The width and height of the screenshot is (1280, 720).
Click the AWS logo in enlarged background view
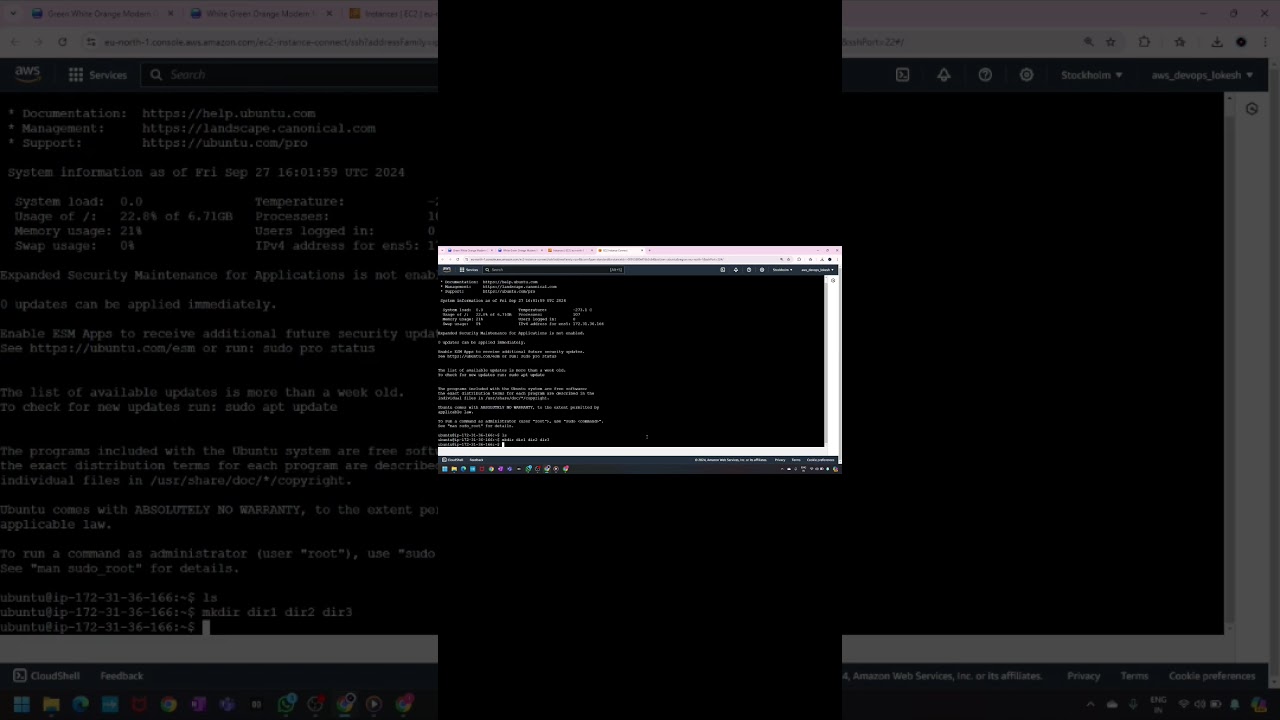27,75
